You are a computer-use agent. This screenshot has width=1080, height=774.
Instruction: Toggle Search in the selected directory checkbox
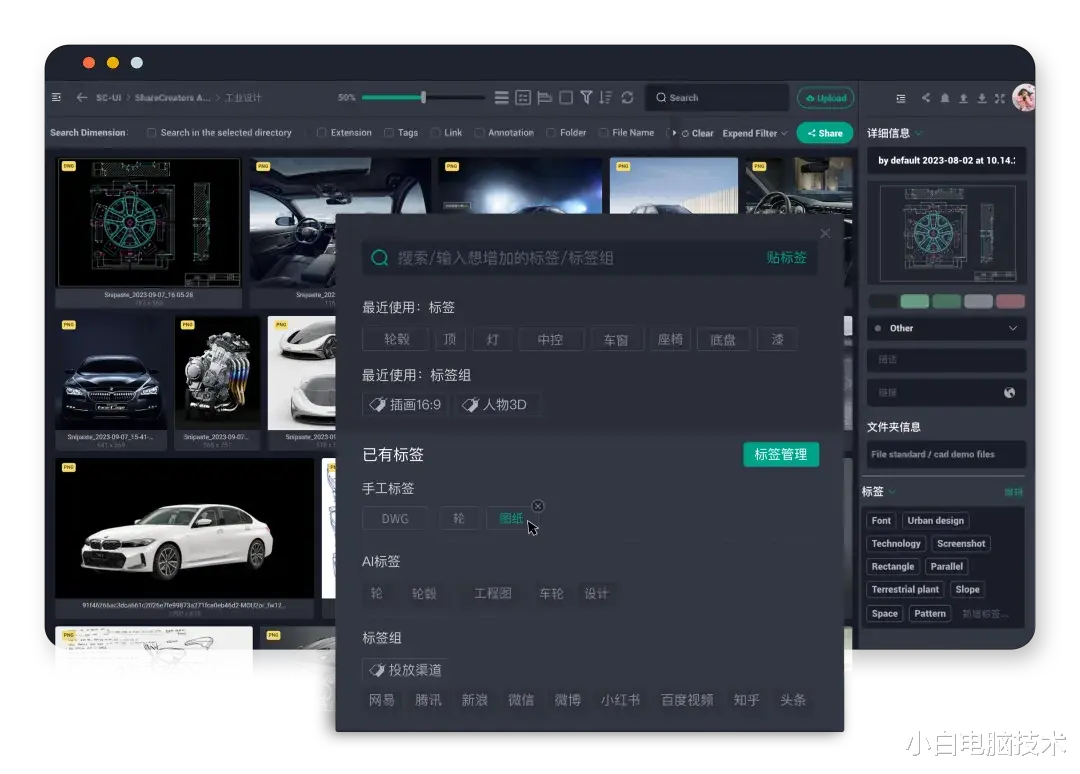click(x=152, y=133)
